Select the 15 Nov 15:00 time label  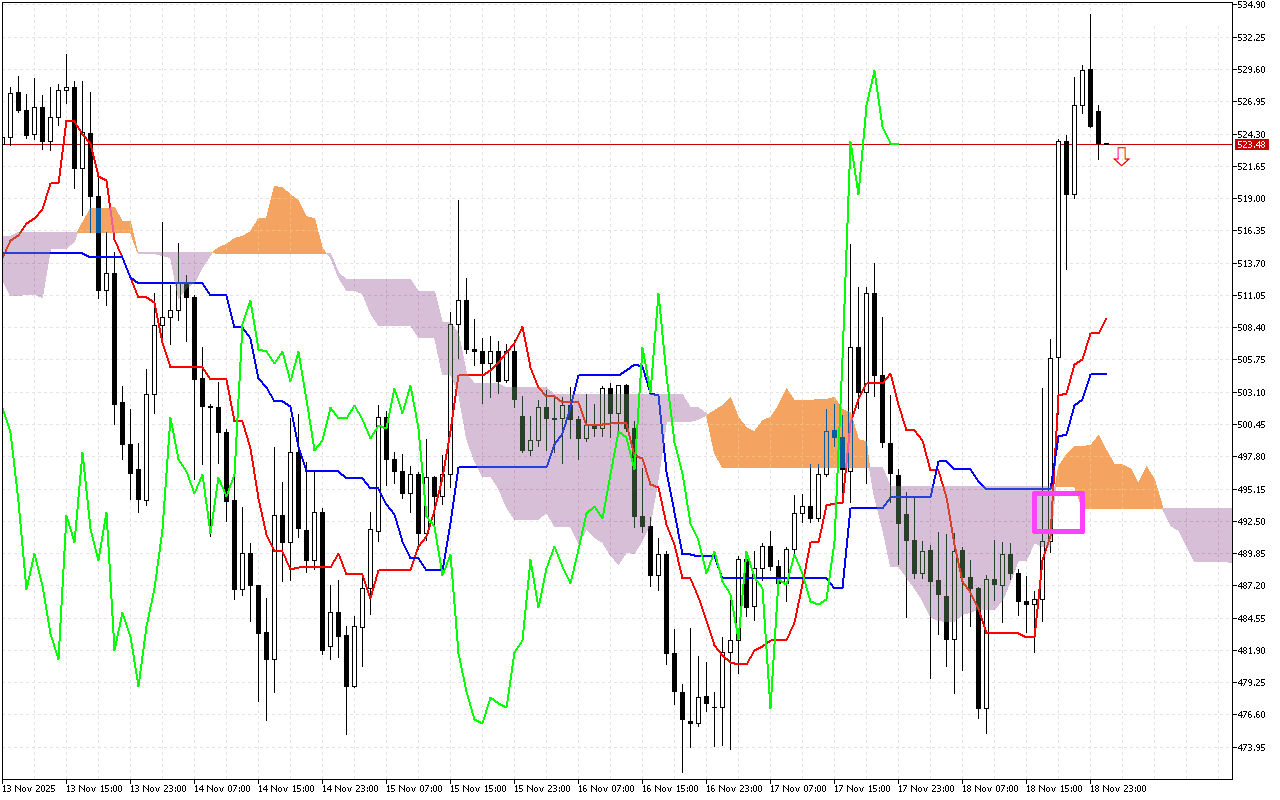coord(480,789)
